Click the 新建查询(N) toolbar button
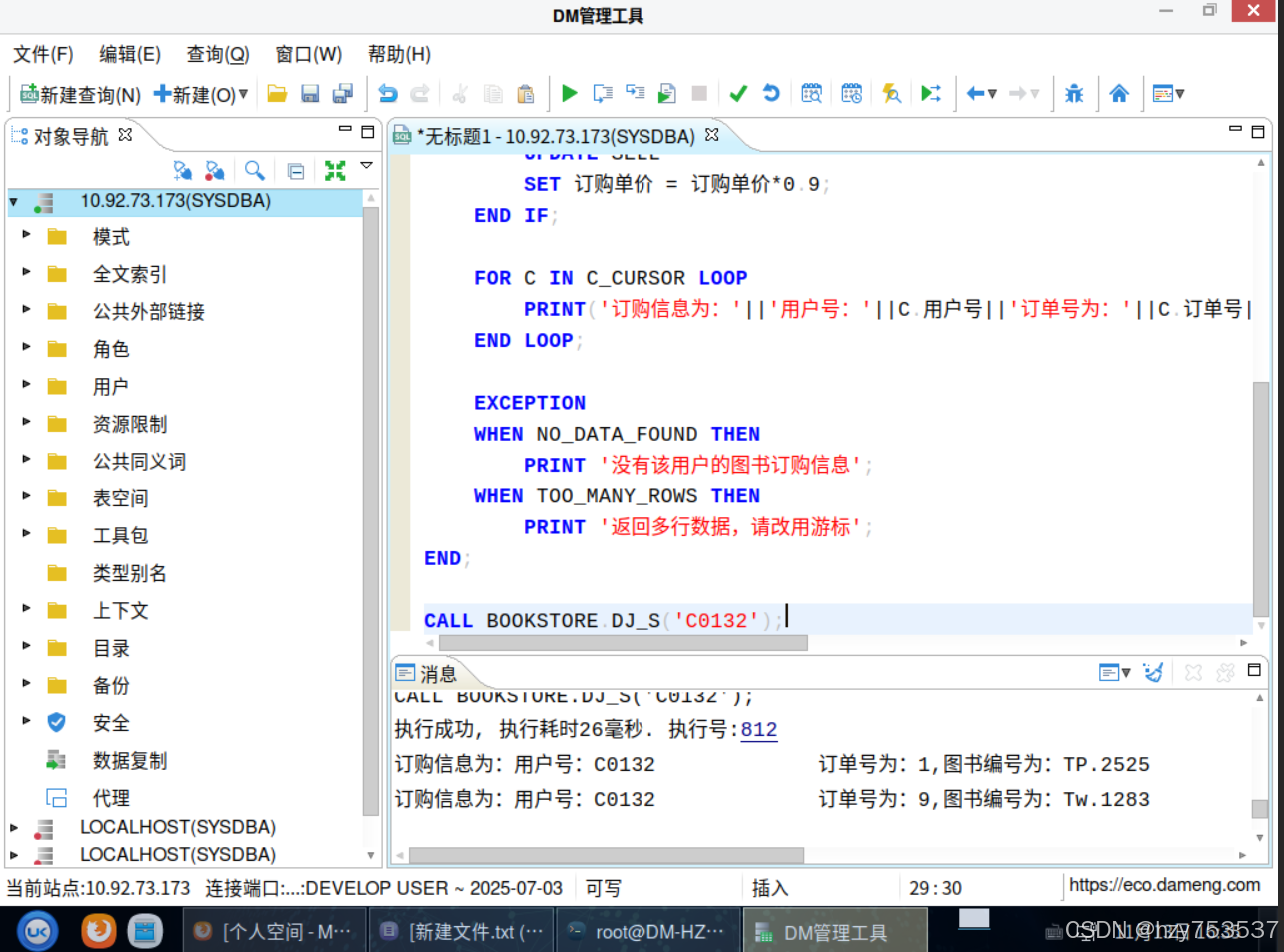 [x=80, y=94]
